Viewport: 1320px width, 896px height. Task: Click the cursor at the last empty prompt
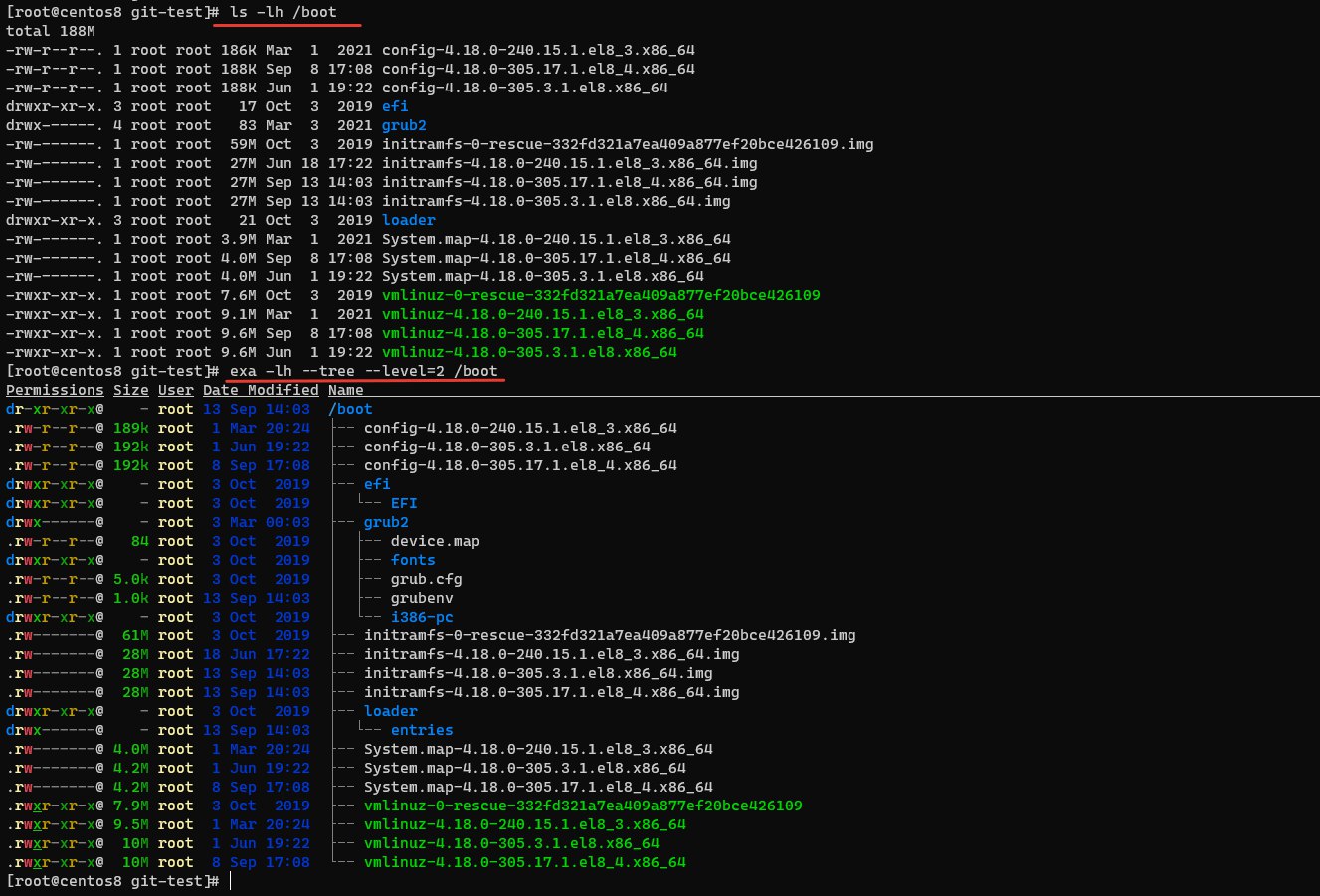(230, 881)
